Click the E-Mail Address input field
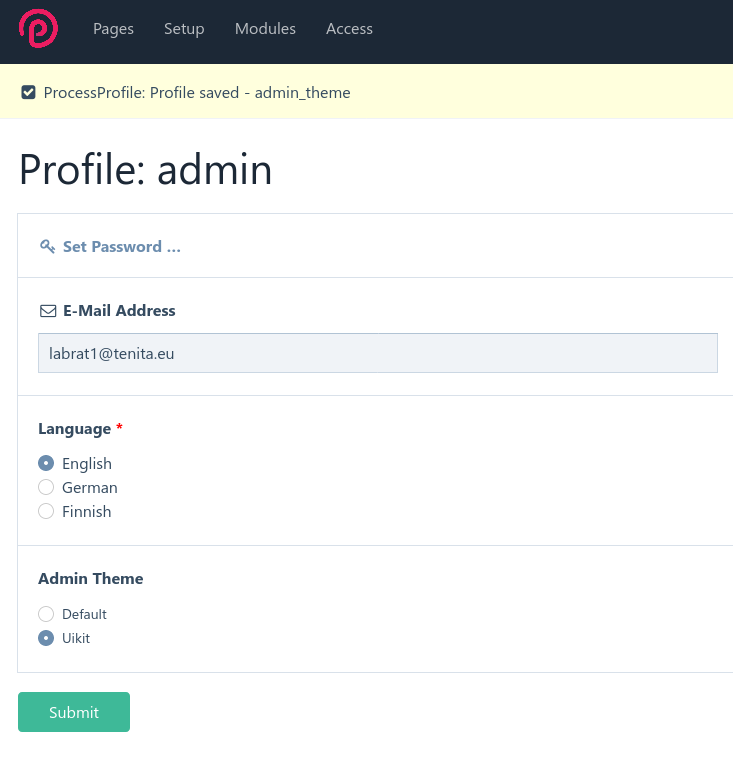This screenshot has width=733, height=758. pos(378,353)
